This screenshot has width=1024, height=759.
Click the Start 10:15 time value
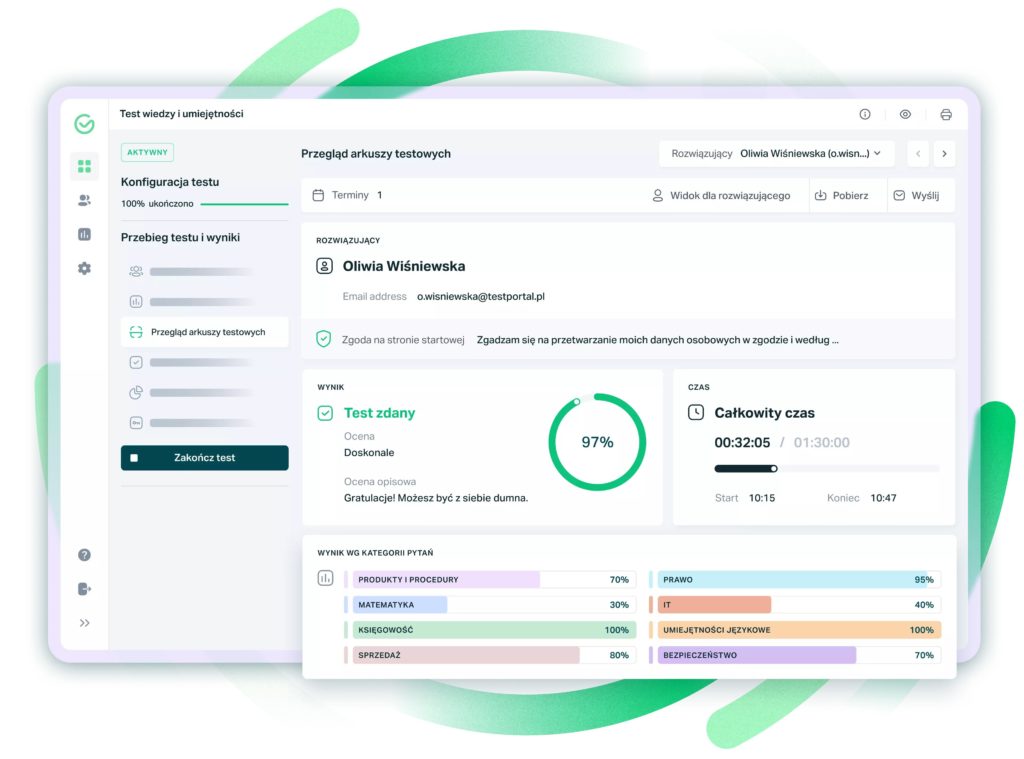(x=761, y=498)
